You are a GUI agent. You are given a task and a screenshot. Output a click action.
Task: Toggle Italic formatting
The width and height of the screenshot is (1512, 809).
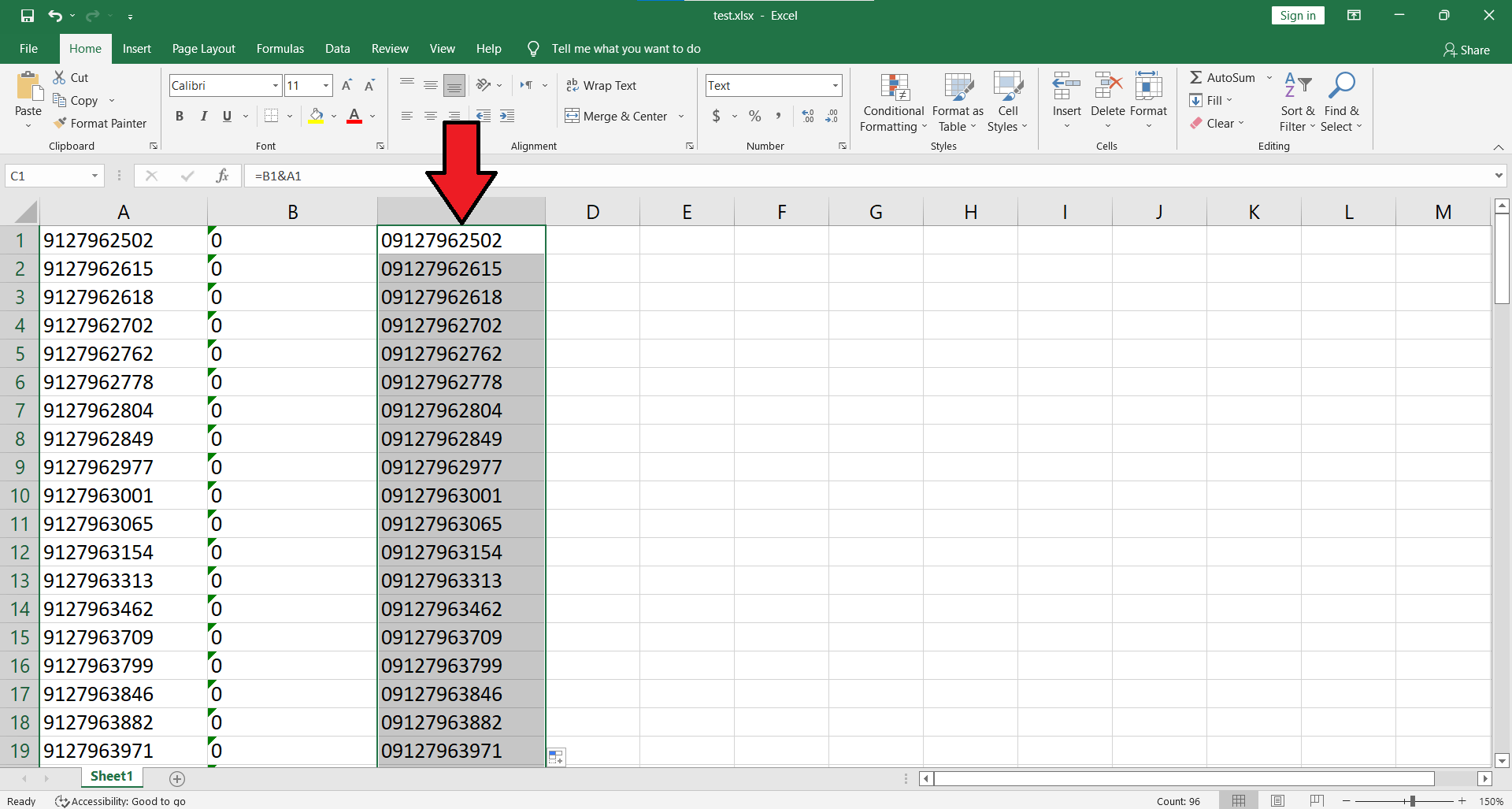(x=204, y=117)
